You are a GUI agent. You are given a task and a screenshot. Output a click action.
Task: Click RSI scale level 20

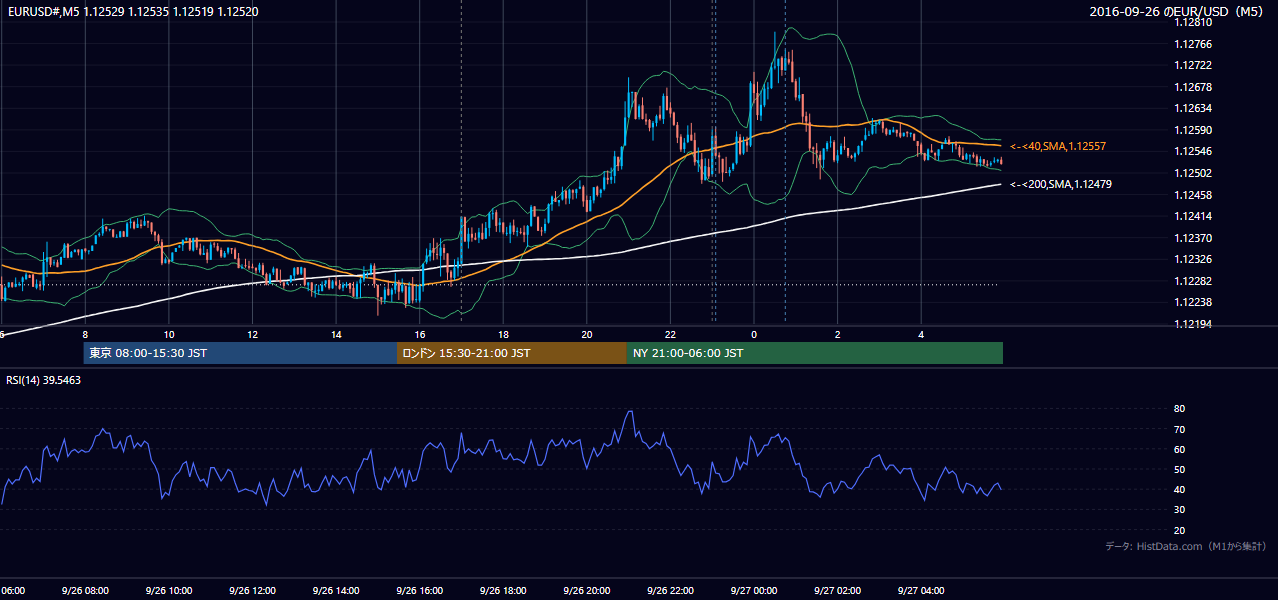tap(1180, 530)
